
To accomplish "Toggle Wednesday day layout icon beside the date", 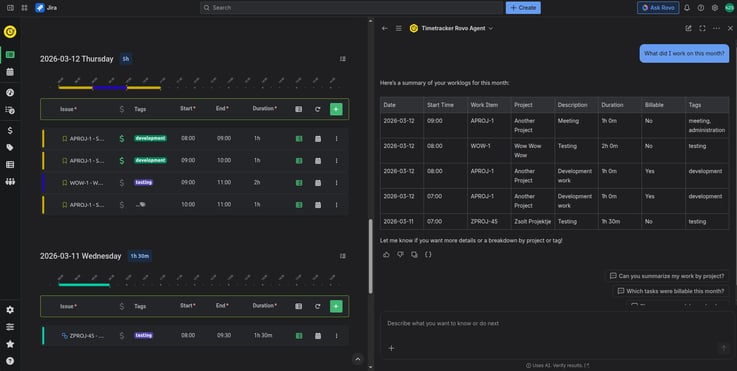I will coord(343,256).
